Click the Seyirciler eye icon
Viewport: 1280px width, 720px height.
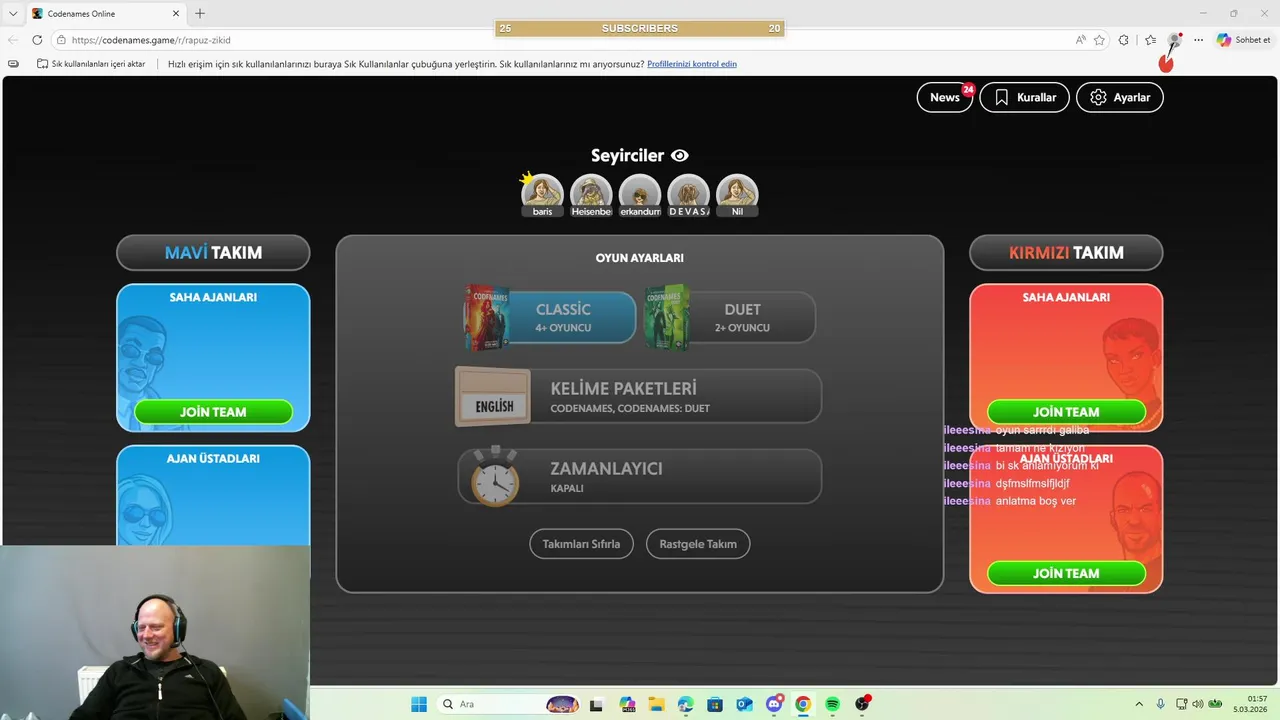point(680,156)
